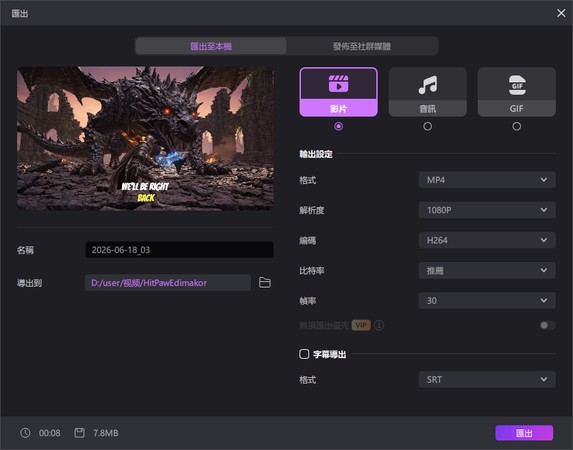Viewport: 573px width, 450px height.
Task: Click the 名稱 filename input field
Action: 179,250
